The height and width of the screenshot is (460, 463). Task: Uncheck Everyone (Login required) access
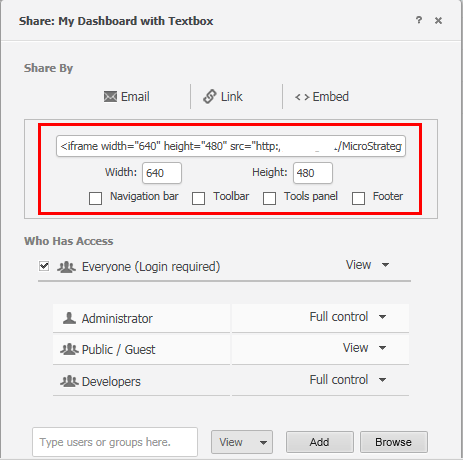click(x=44, y=266)
